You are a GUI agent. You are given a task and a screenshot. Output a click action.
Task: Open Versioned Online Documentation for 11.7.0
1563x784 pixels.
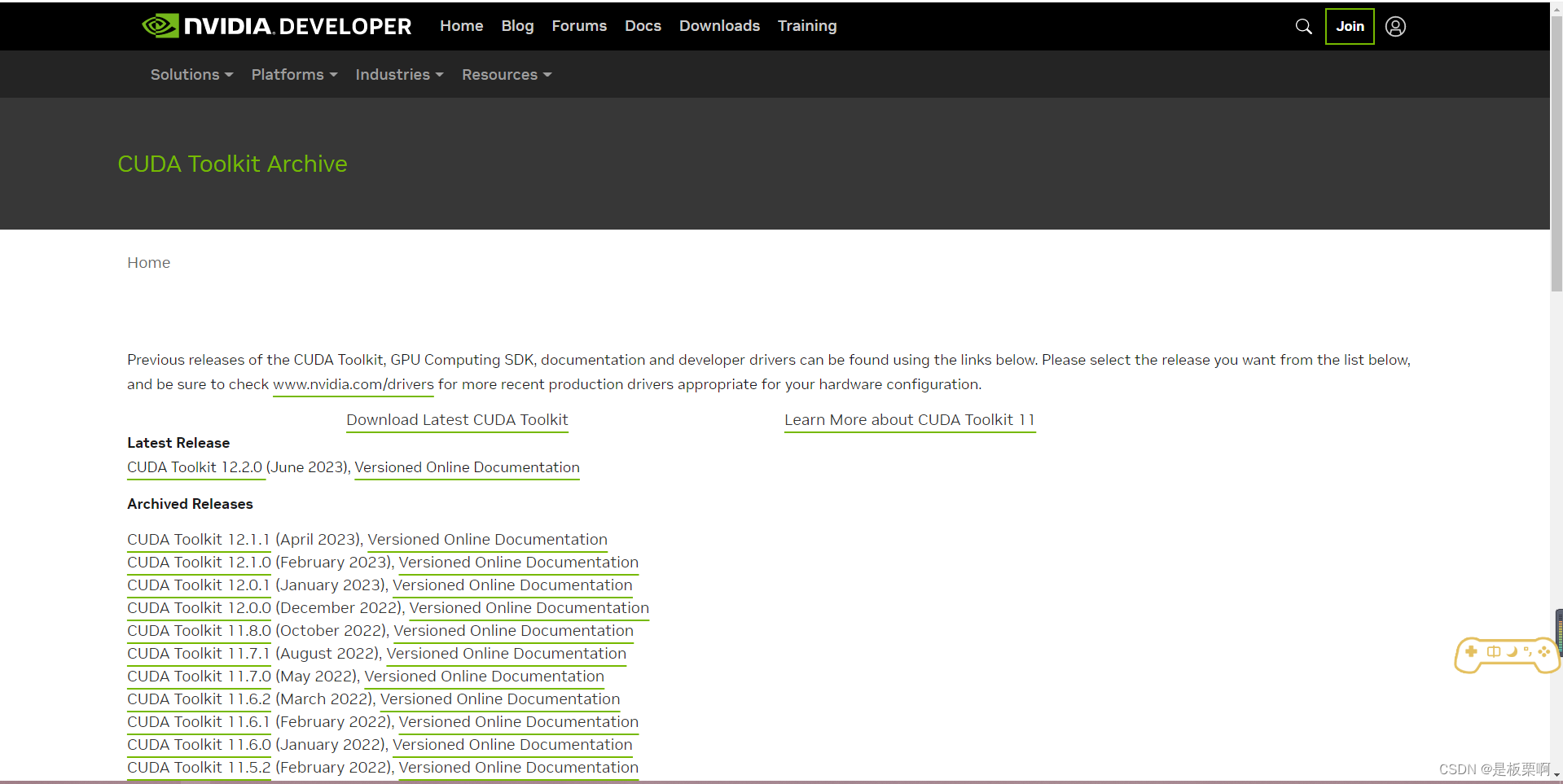coord(484,677)
